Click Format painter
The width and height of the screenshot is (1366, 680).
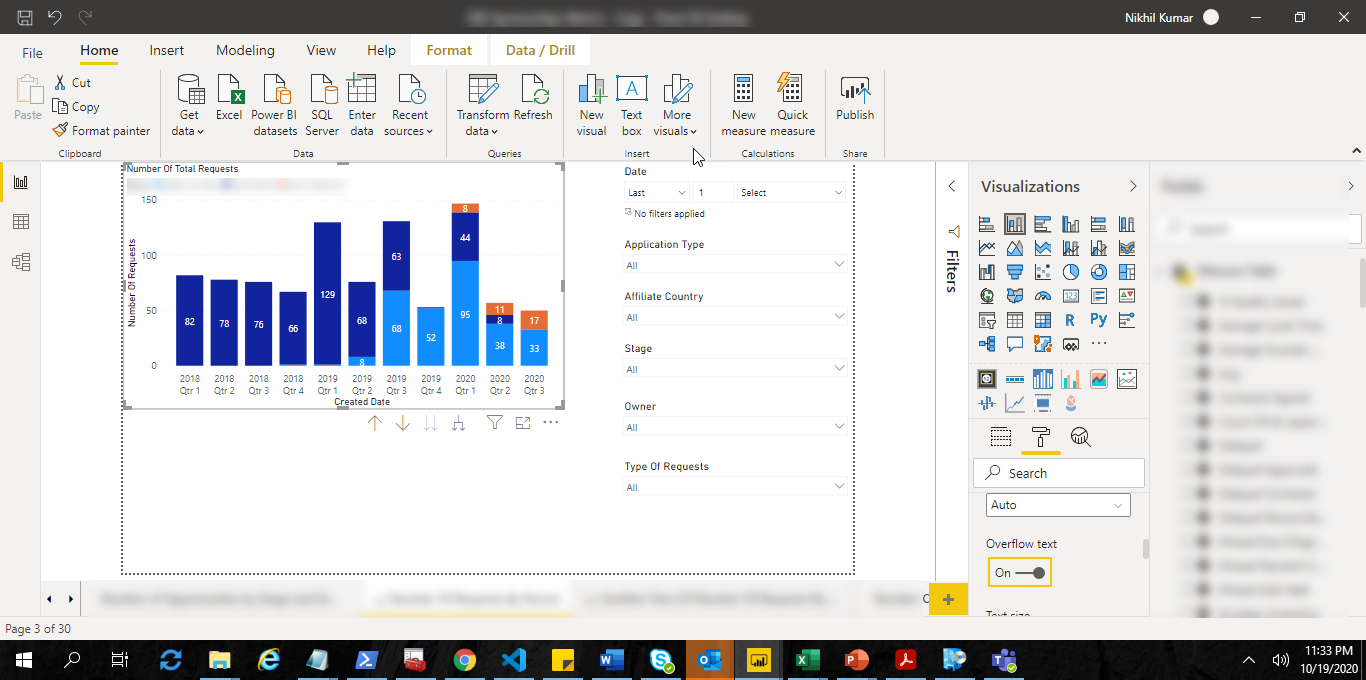tap(102, 131)
